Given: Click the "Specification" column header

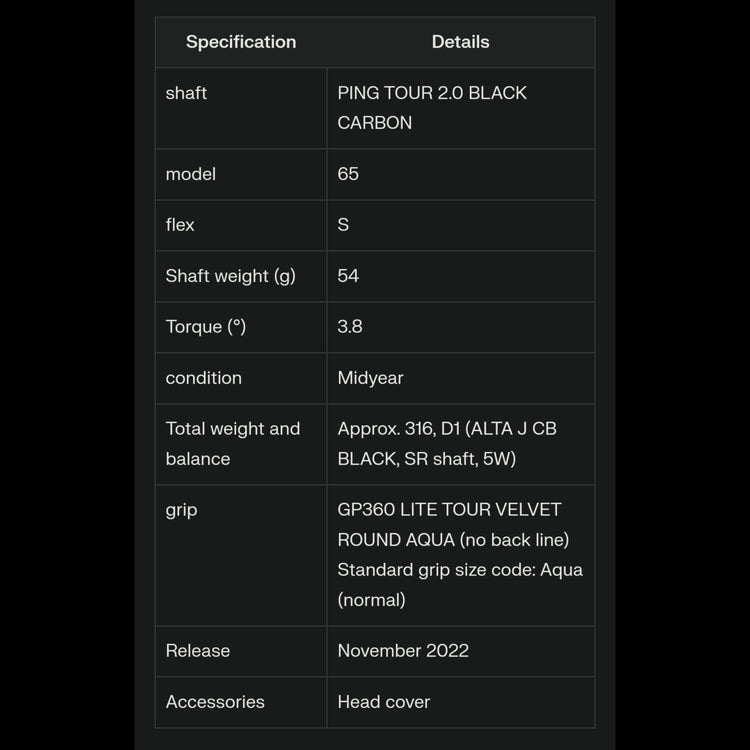Looking at the screenshot, I should 241,42.
